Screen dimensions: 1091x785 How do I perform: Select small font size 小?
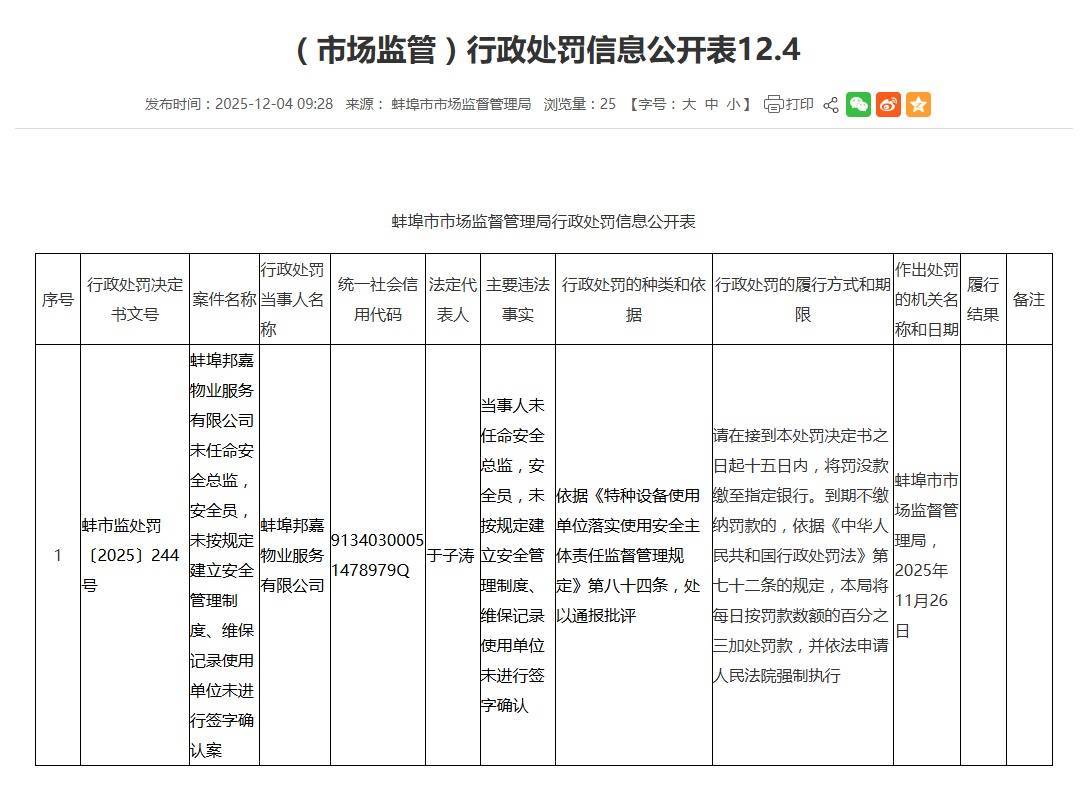tap(736, 103)
